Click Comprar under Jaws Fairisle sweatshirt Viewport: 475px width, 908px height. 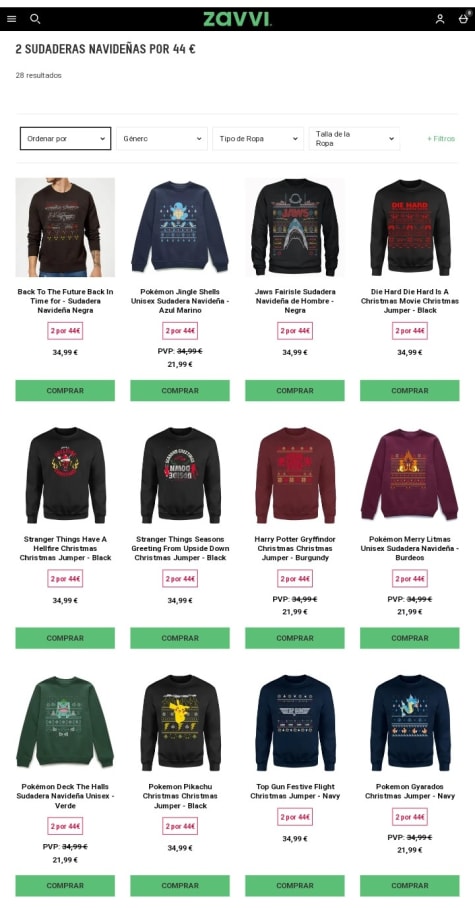tap(295, 390)
